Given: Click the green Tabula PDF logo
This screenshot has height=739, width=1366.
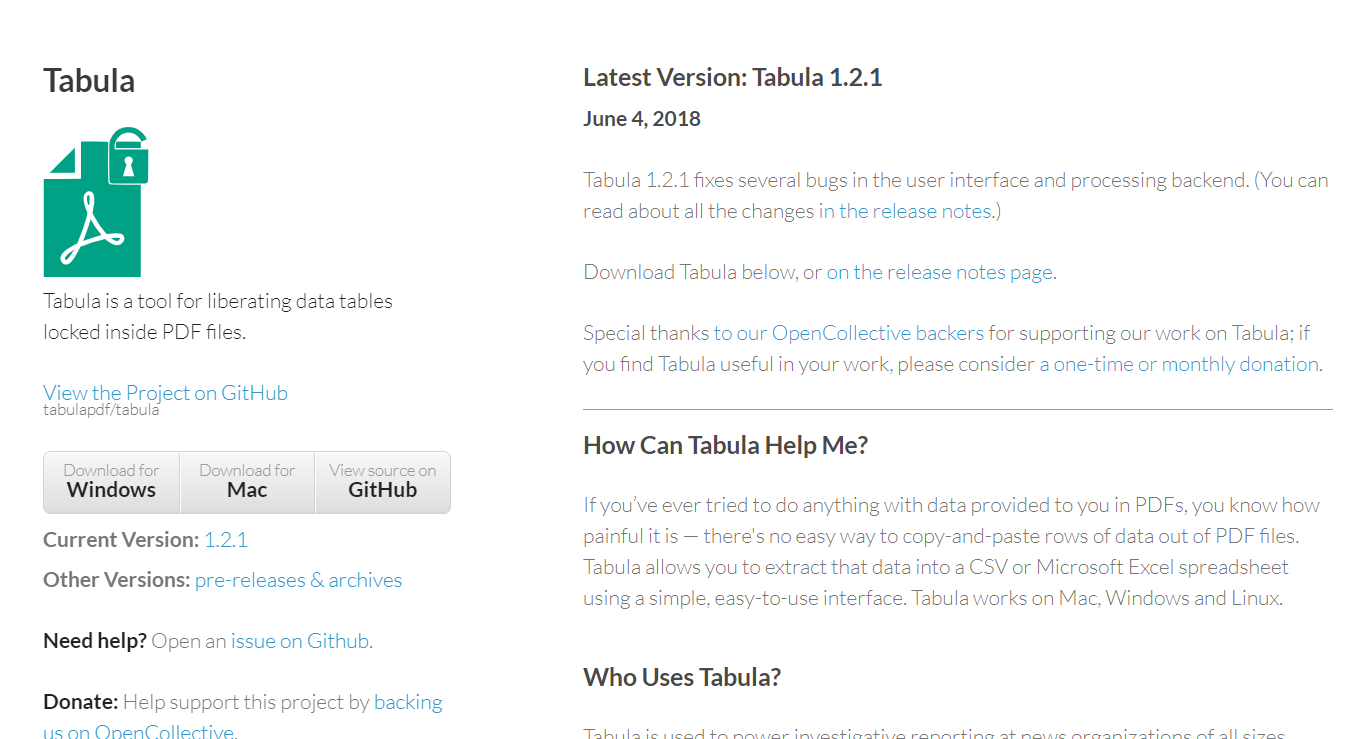Looking at the screenshot, I should coord(96,202).
